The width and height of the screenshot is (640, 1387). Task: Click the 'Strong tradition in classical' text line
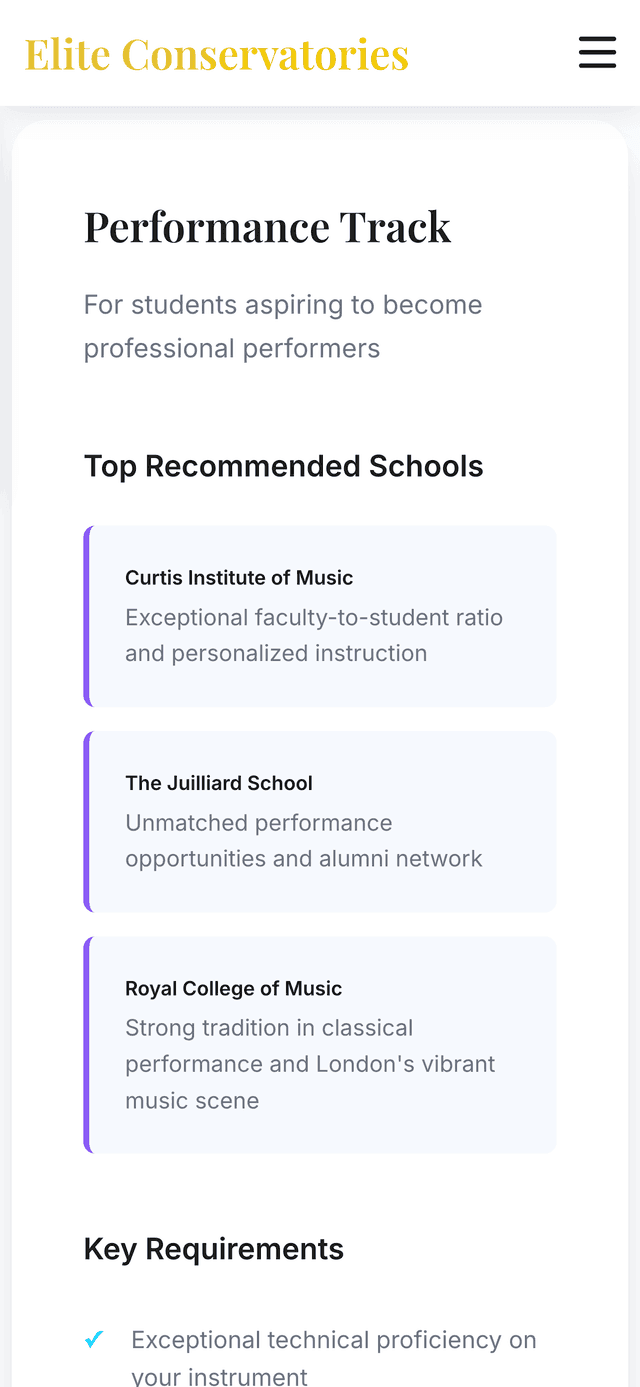point(269,1029)
